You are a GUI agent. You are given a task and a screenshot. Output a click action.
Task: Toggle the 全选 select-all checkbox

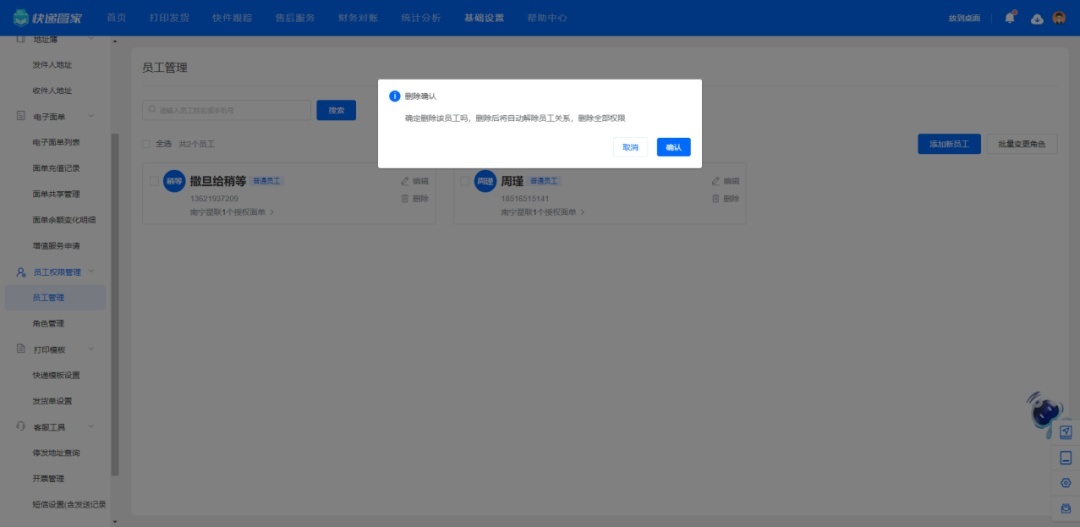point(147,144)
